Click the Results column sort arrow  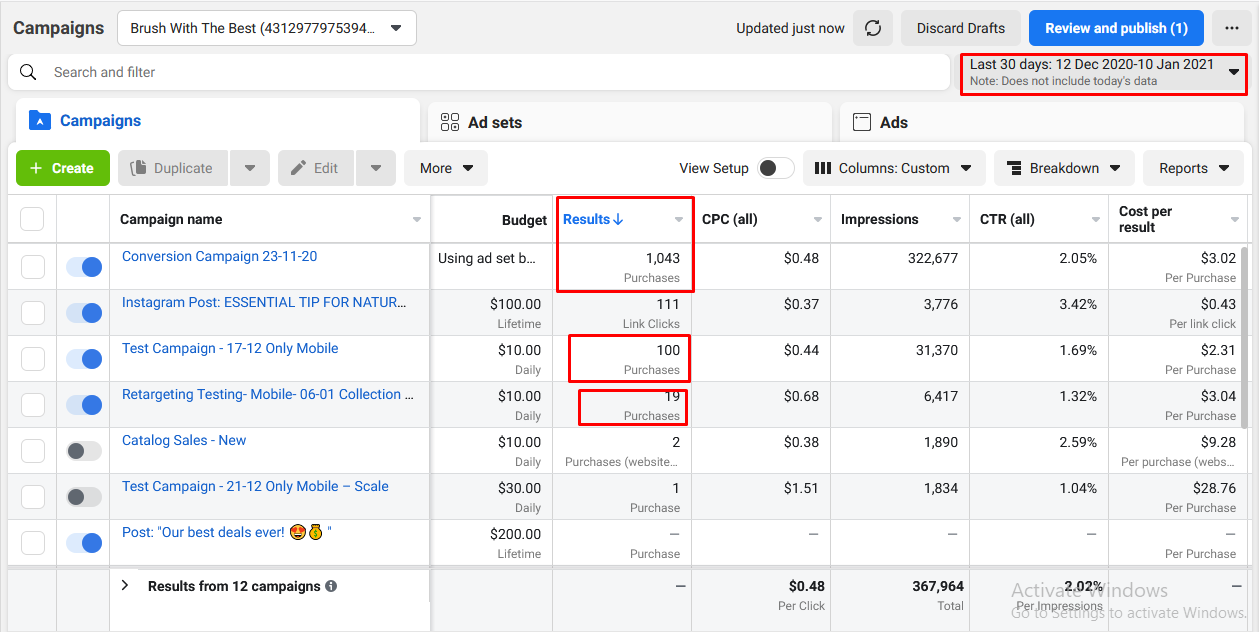(618, 219)
